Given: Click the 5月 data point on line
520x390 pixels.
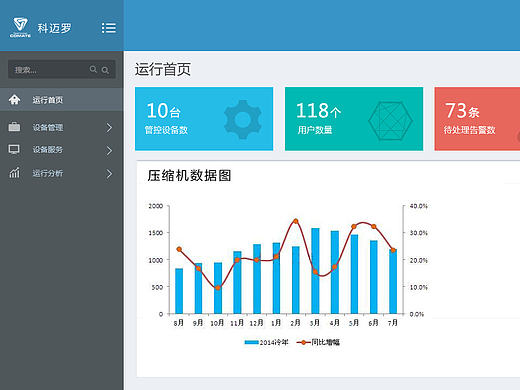Looking at the screenshot, I should (354, 227).
